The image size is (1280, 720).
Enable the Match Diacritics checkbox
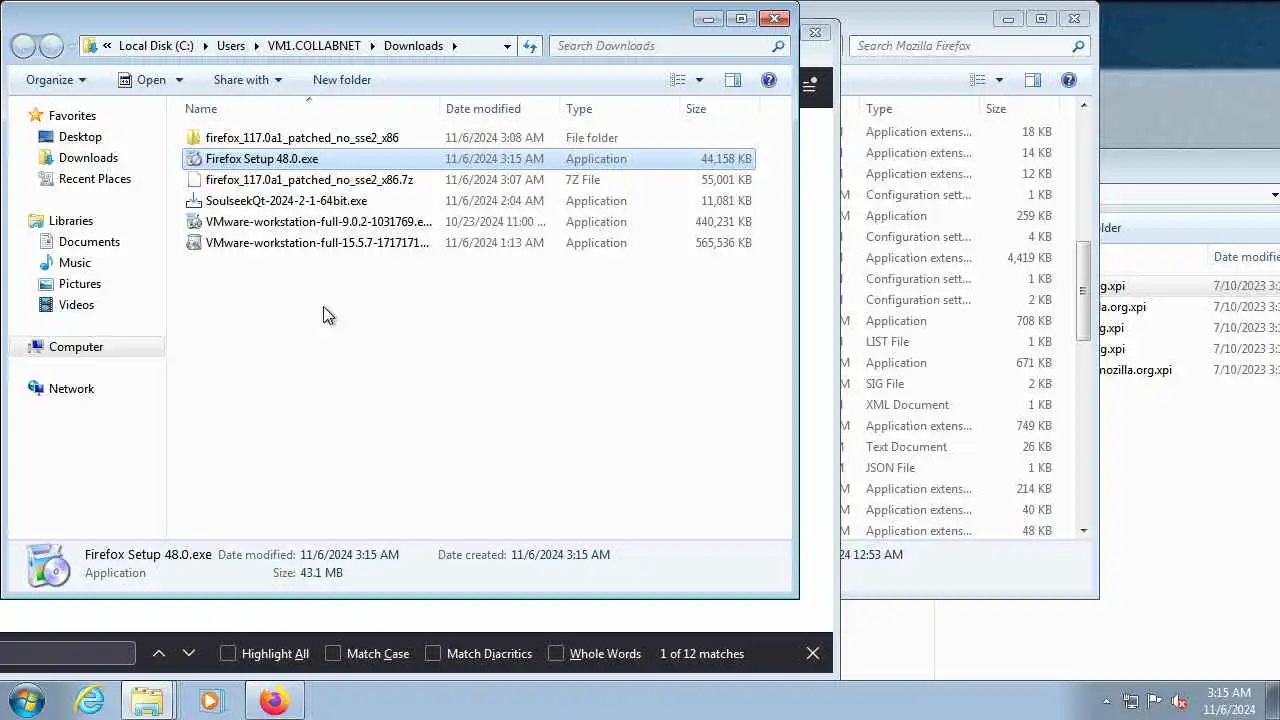coord(433,654)
